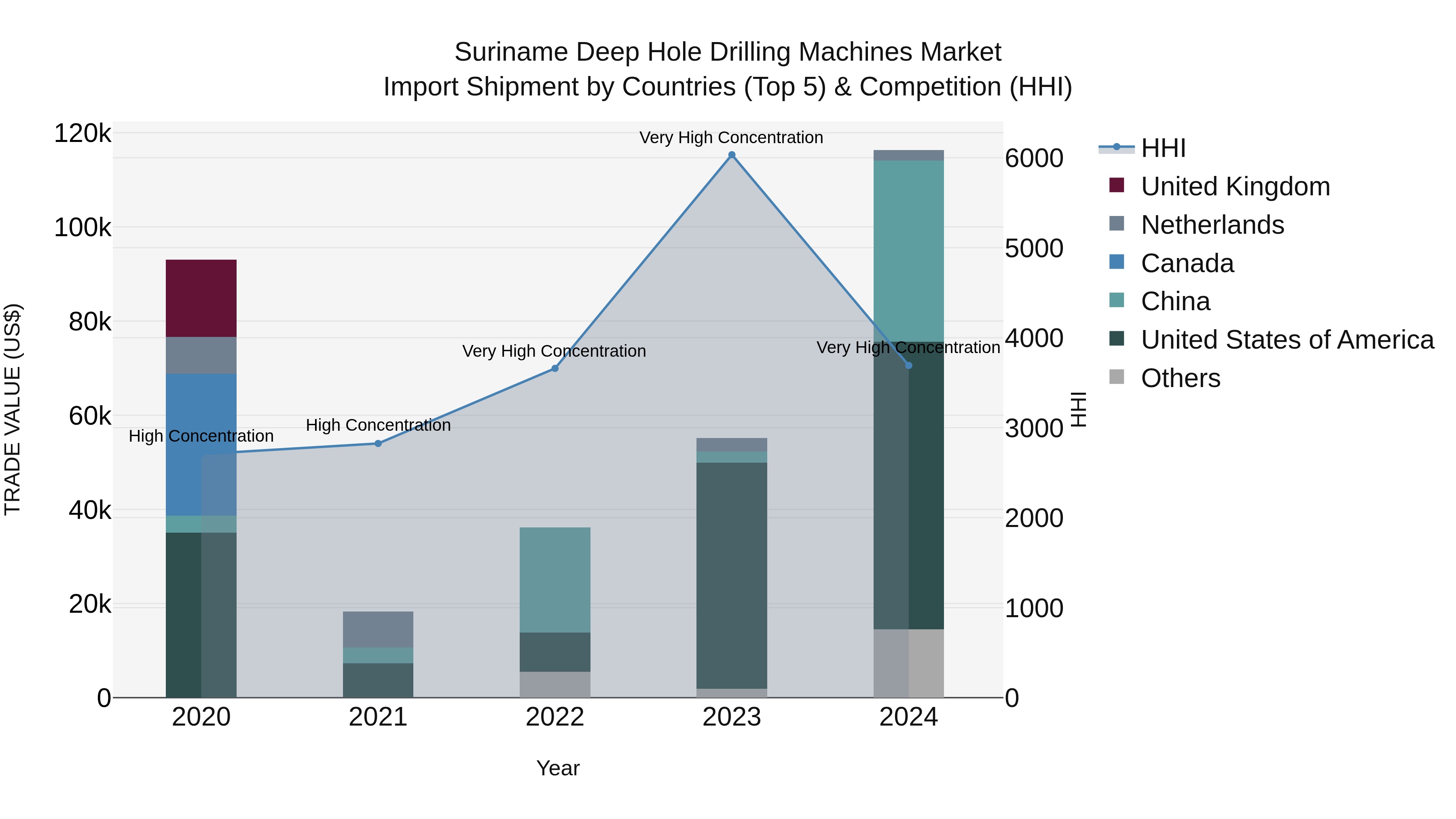
Task: Click the 2022 x-axis label
Action: (554, 717)
